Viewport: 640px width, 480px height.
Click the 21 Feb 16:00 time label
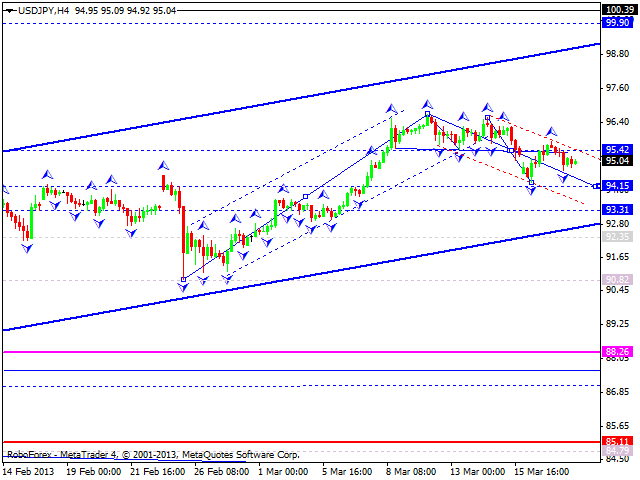point(158,472)
